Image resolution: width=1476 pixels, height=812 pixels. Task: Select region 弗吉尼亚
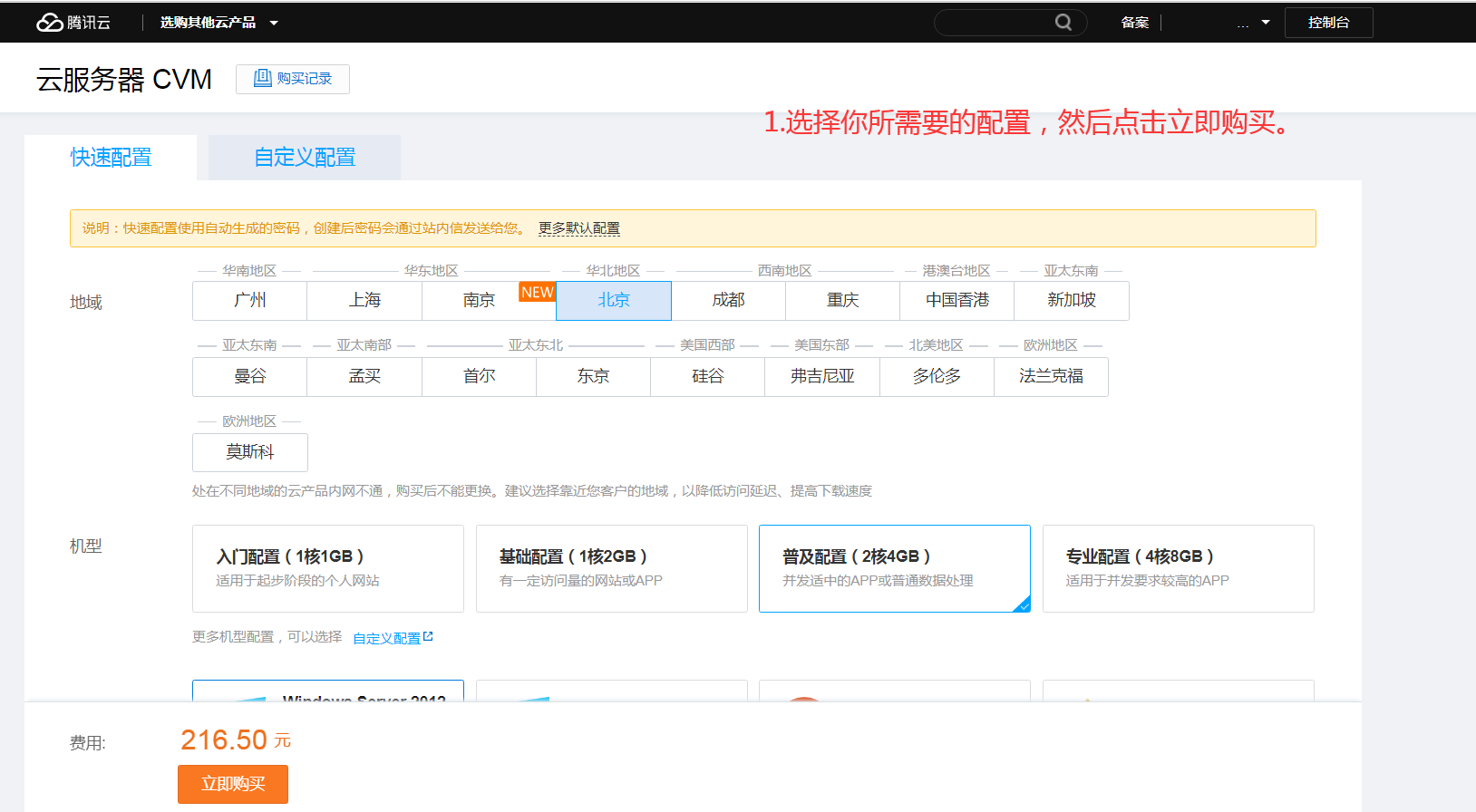tap(822, 376)
